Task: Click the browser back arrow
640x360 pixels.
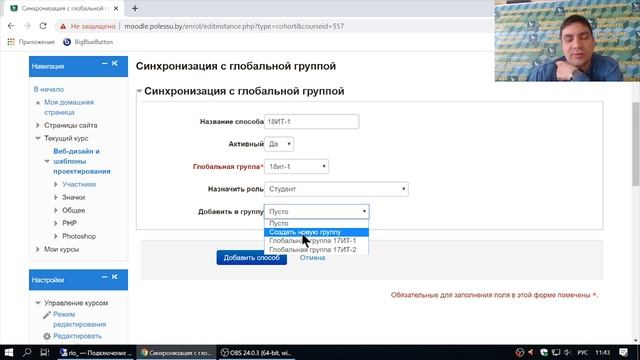Action: pyautogui.click(x=11, y=26)
